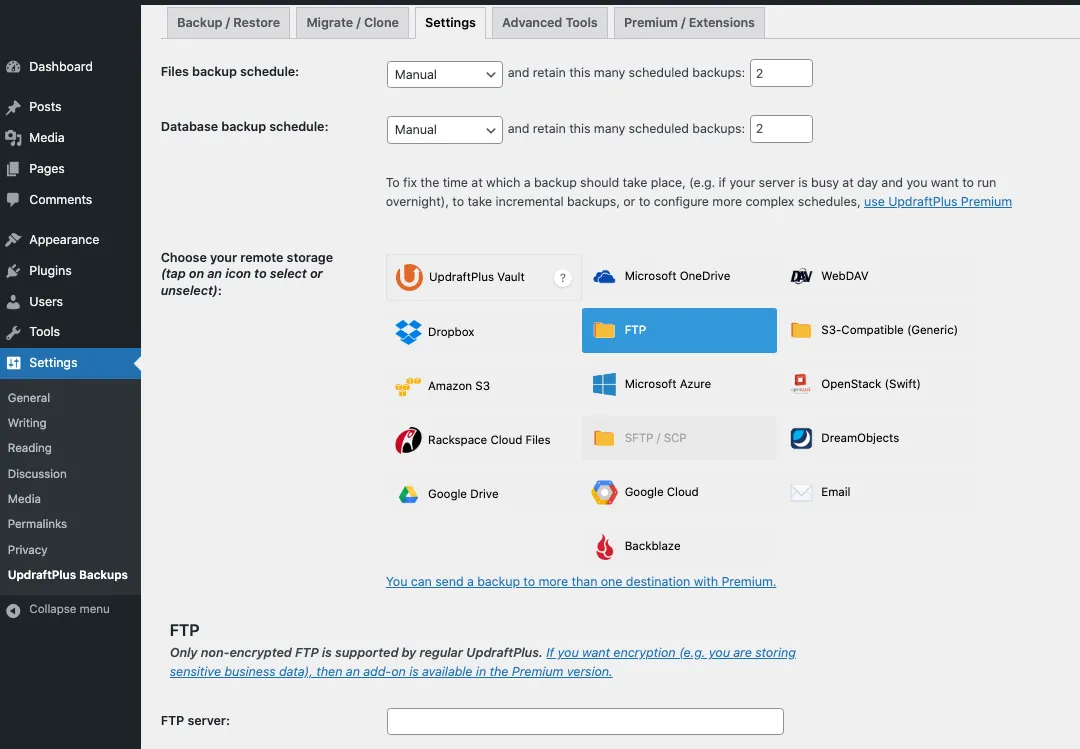Unselect the highlighted FTP folder icon
The image size is (1080, 749).
tap(604, 330)
